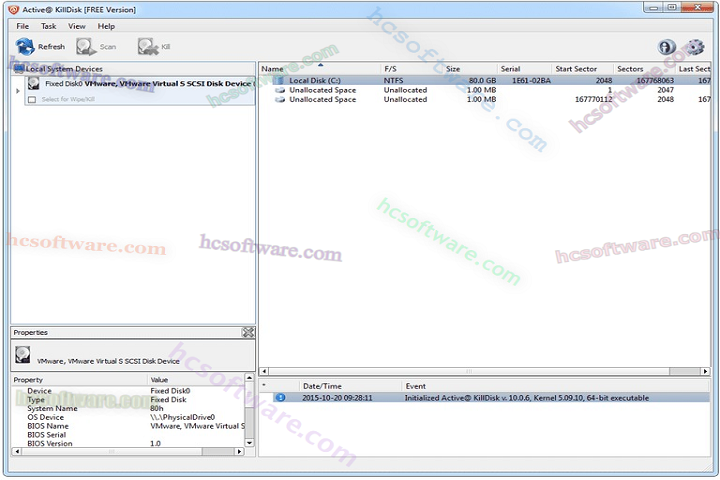Click the KillDisk app icon in title bar
Viewport: 720px width, 480px height.
pyautogui.click(x=14, y=9)
